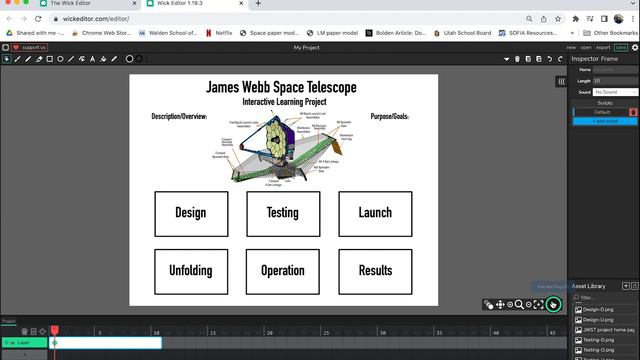Click the new project menu item

tap(571, 48)
